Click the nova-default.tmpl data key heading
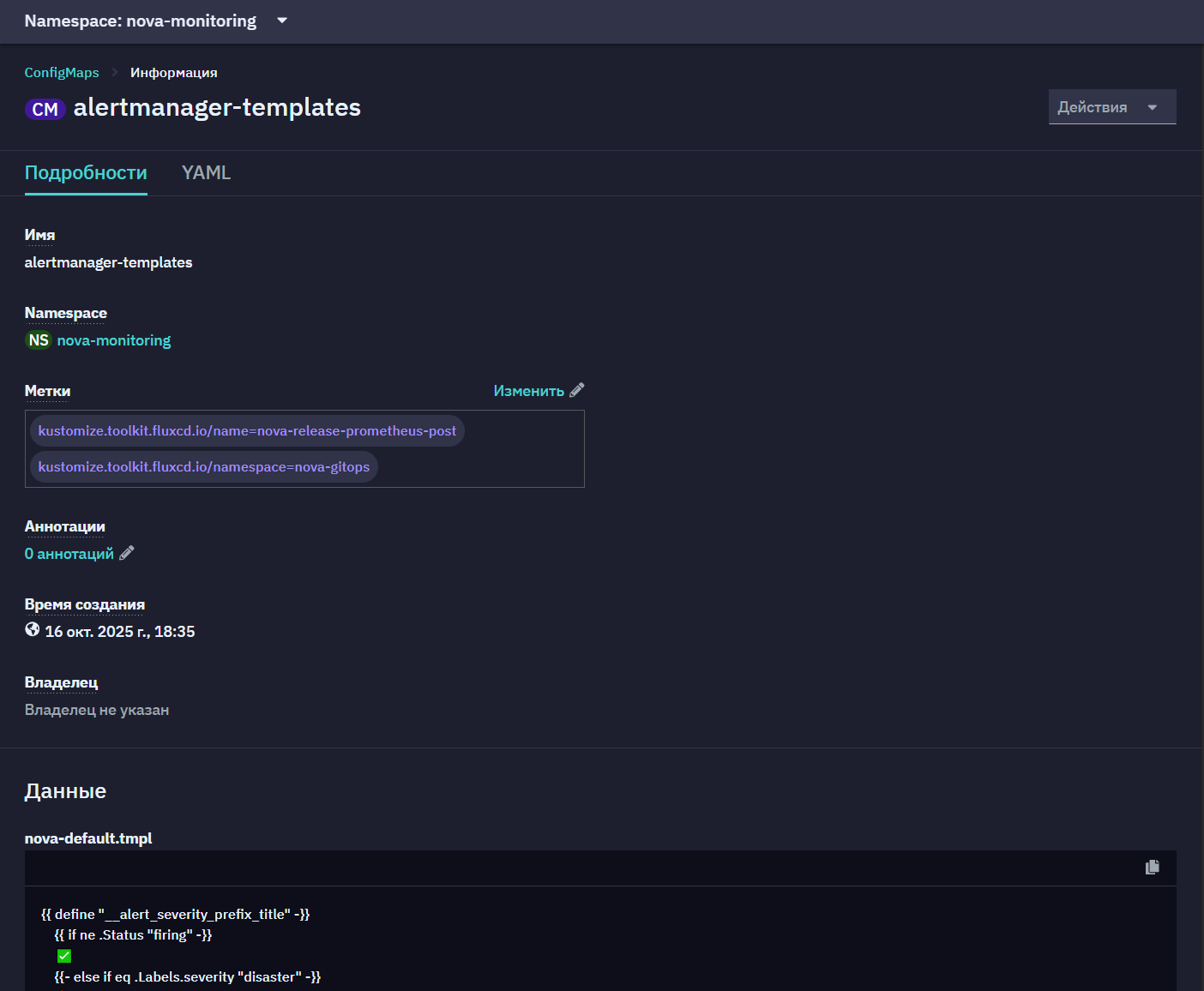Screen dimensions: 1204x991 [88, 838]
